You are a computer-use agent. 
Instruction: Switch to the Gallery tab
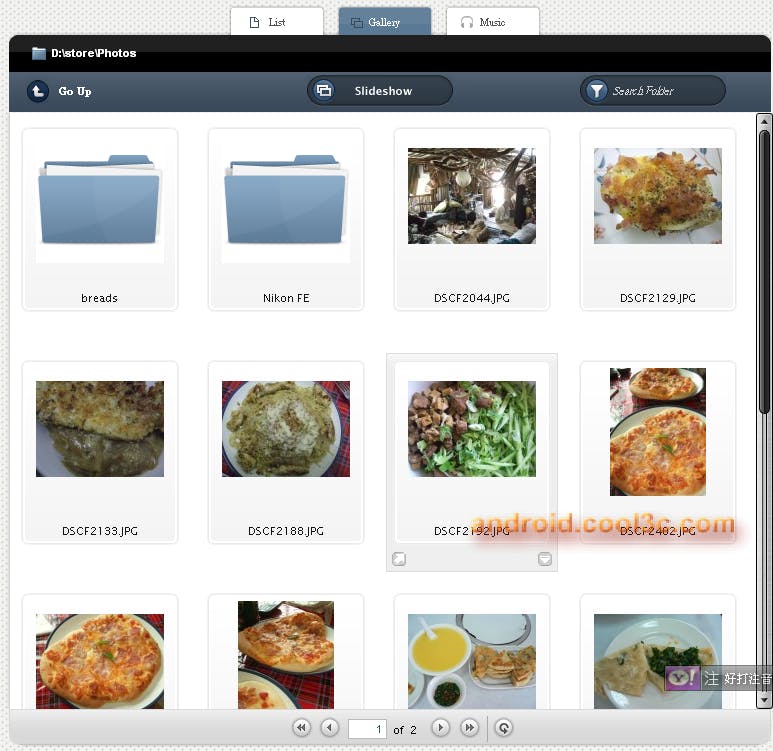tap(385, 22)
